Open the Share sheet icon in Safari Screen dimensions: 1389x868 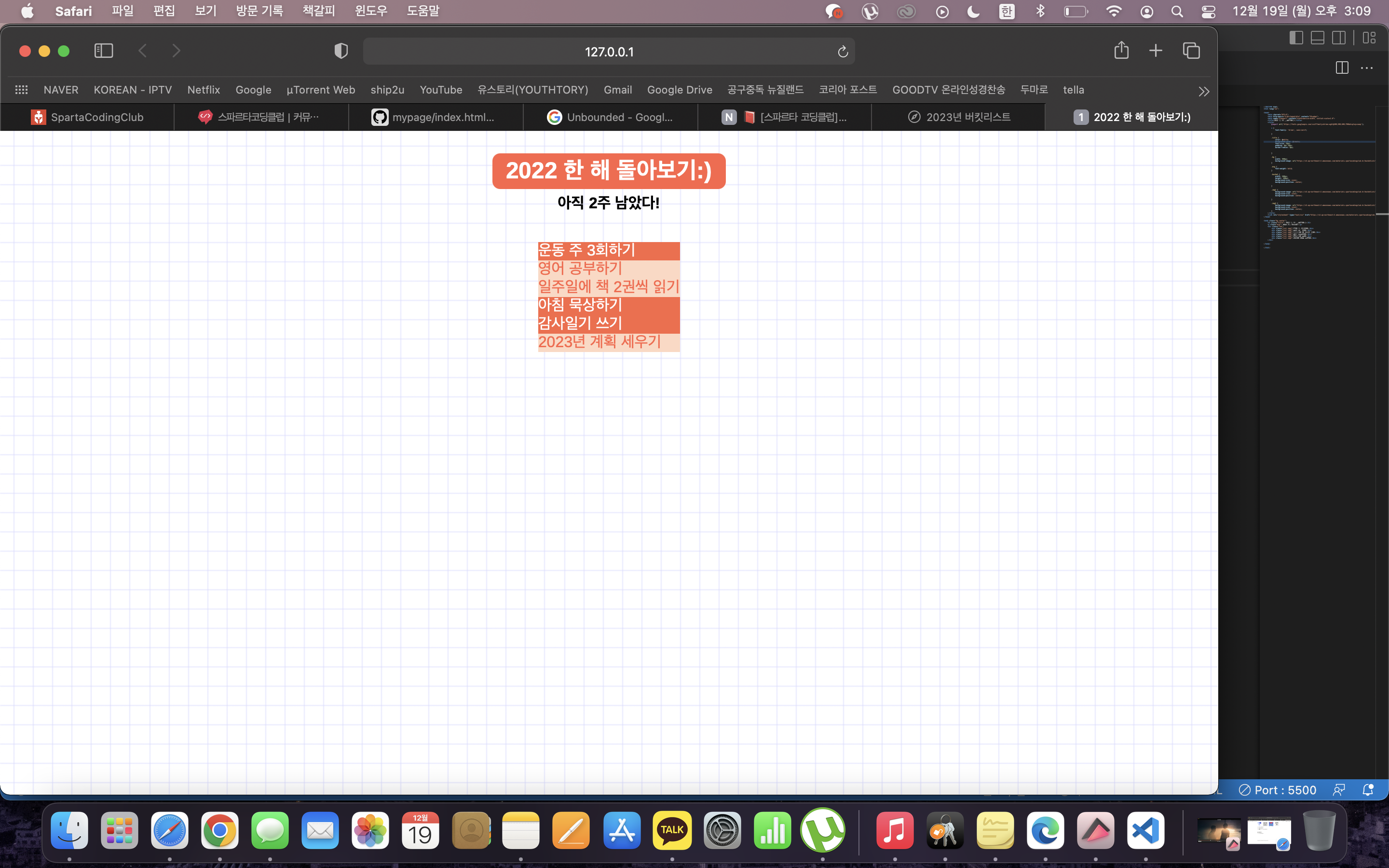[x=1121, y=51]
